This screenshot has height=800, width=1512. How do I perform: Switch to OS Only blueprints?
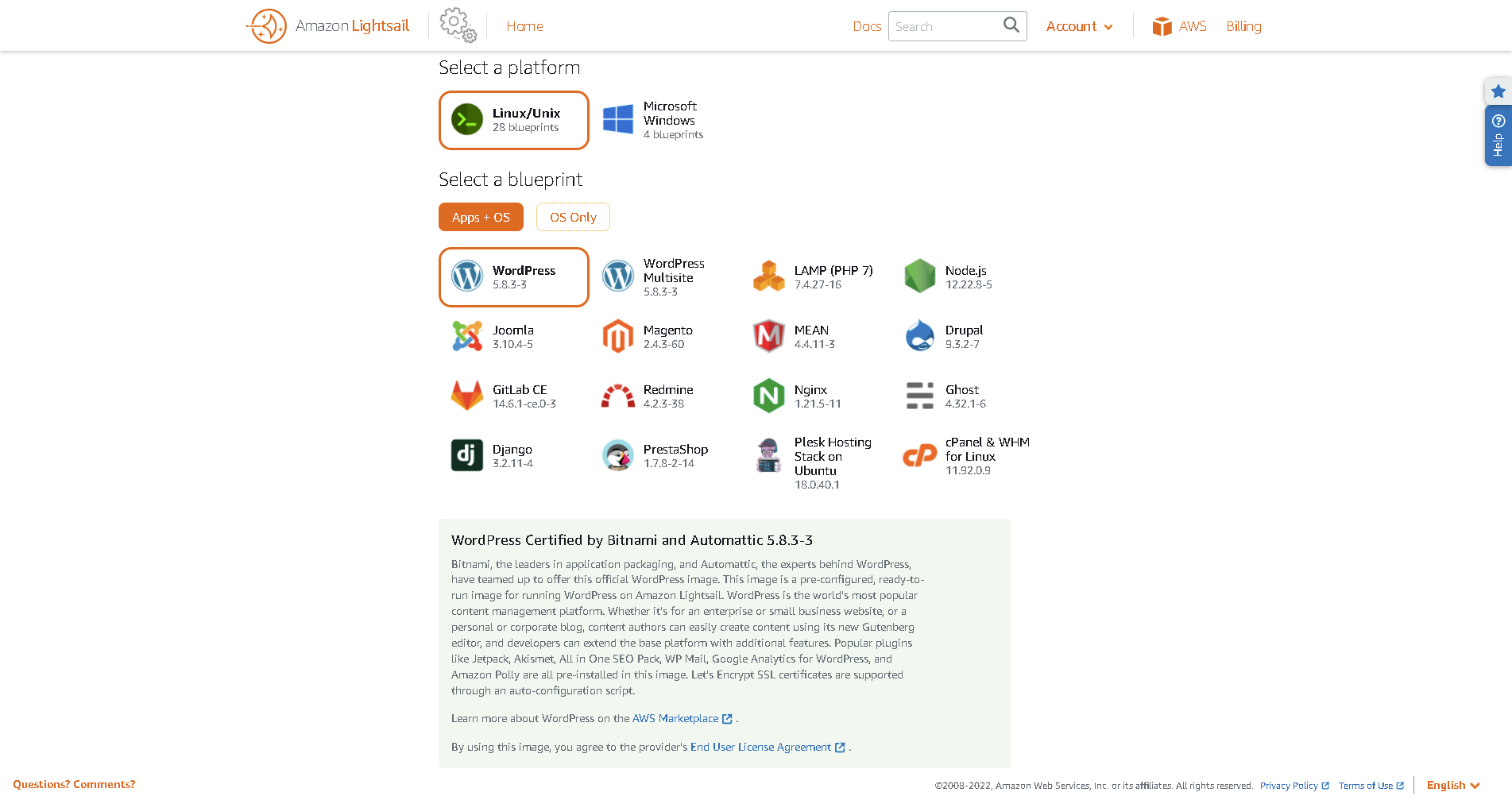point(573,217)
